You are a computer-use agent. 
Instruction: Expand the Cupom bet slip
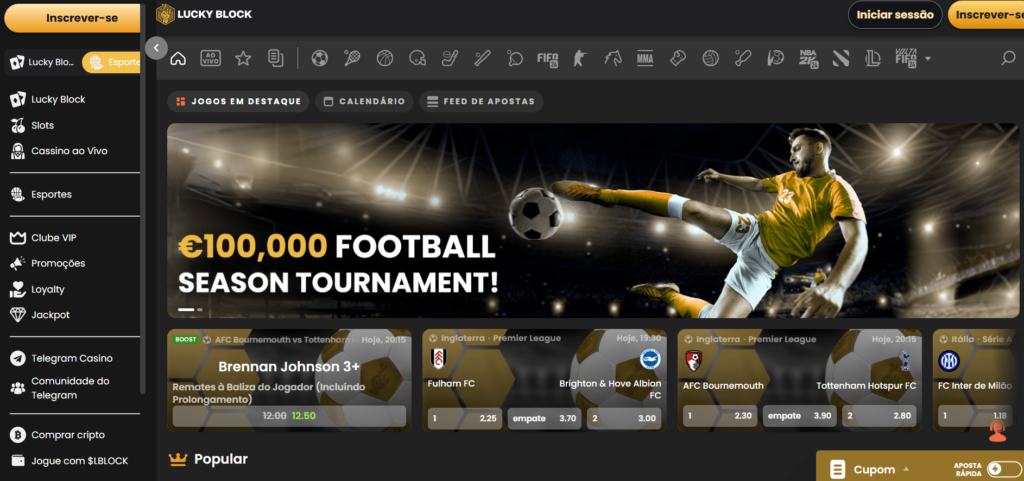coord(870,469)
